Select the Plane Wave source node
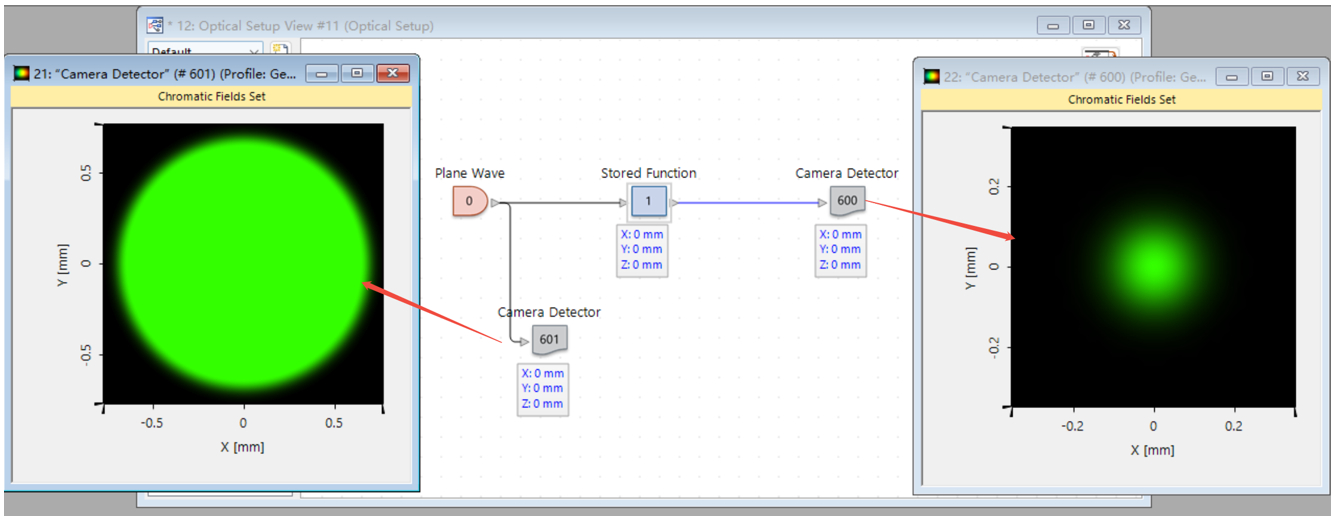The height and width of the screenshot is (521, 1337). point(469,201)
